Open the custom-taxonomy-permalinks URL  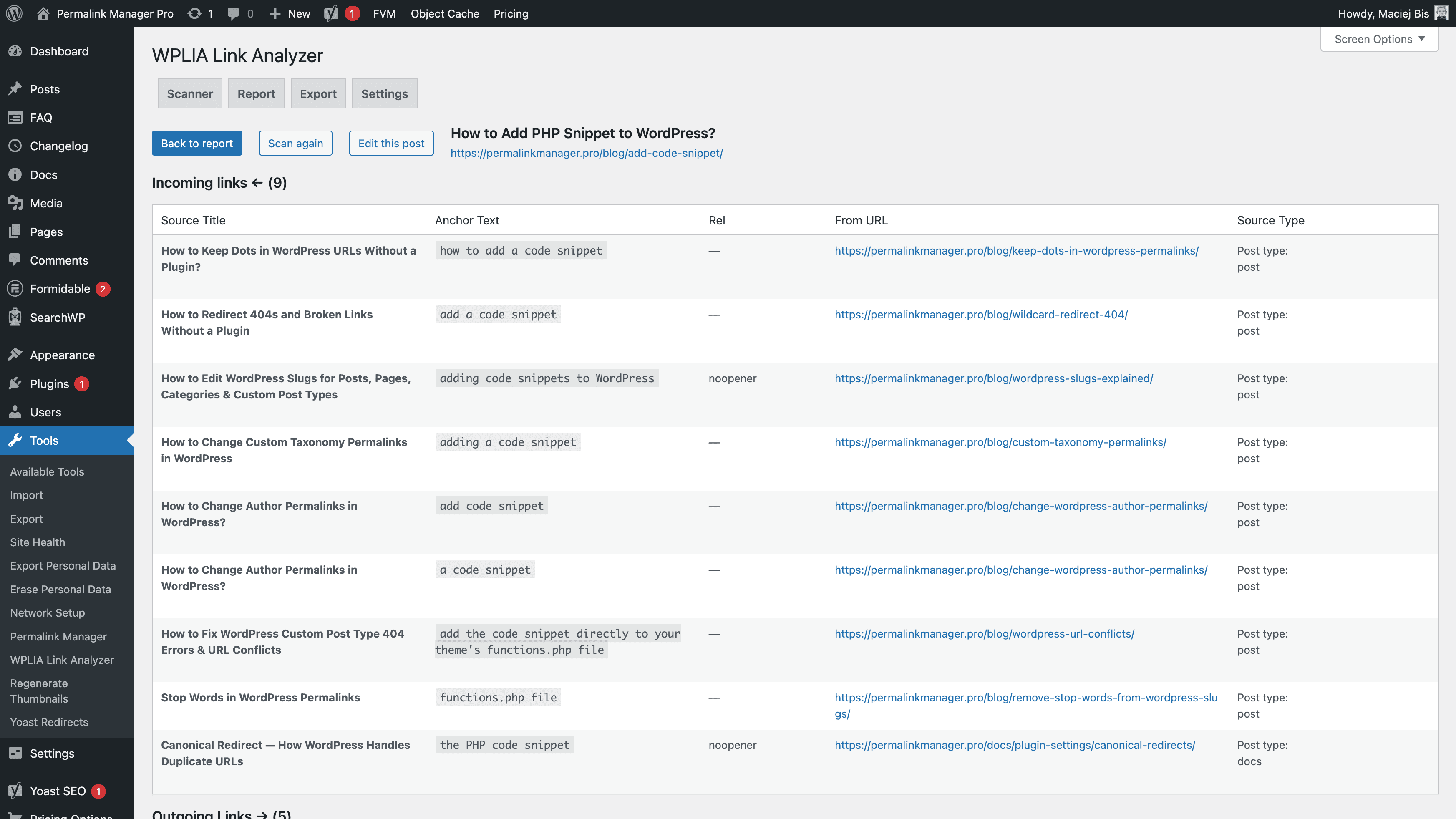[x=1000, y=442]
